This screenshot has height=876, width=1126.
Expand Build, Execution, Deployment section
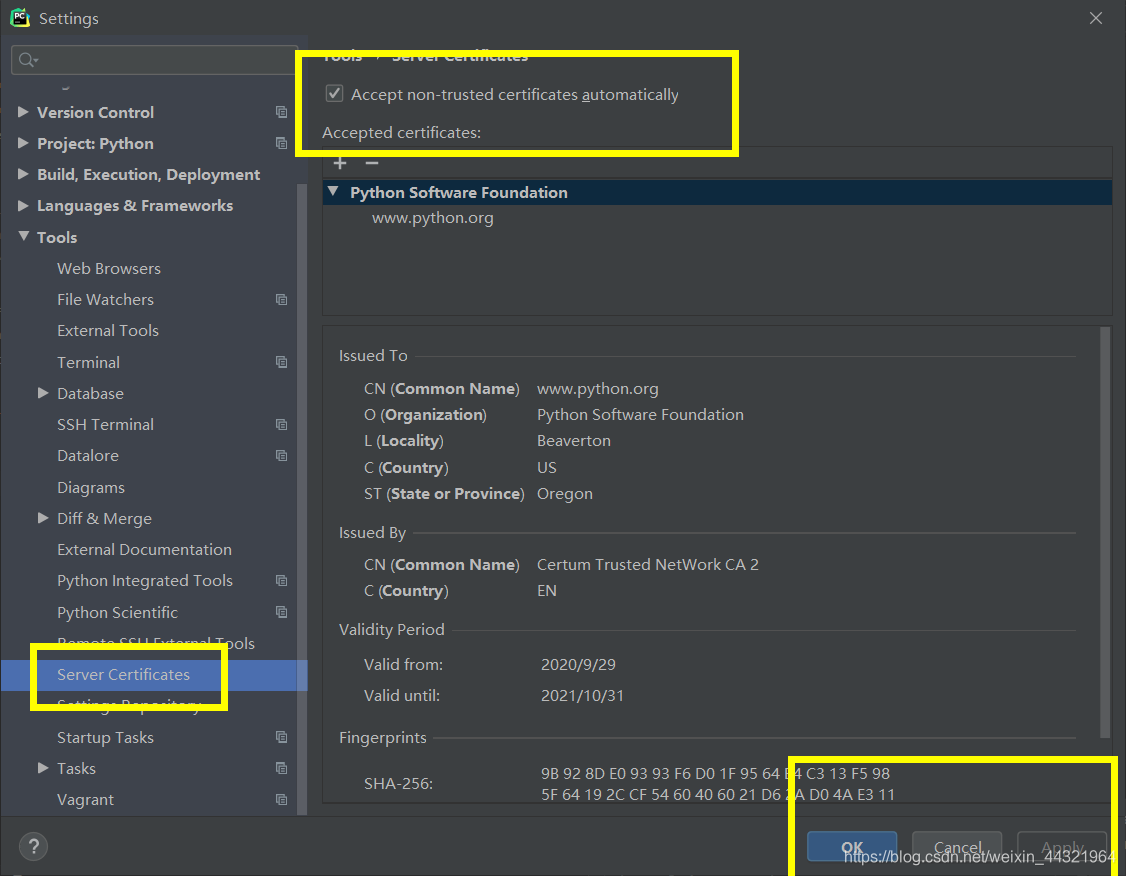click(23, 174)
